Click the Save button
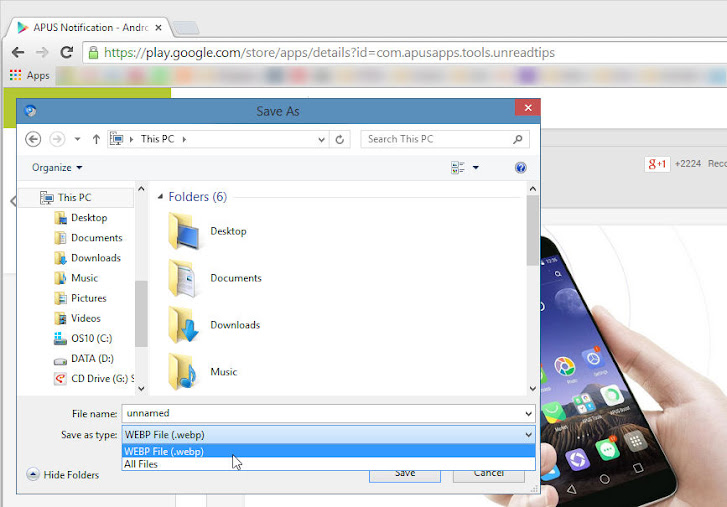Viewport: 727px width, 507px height. (x=405, y=476)
